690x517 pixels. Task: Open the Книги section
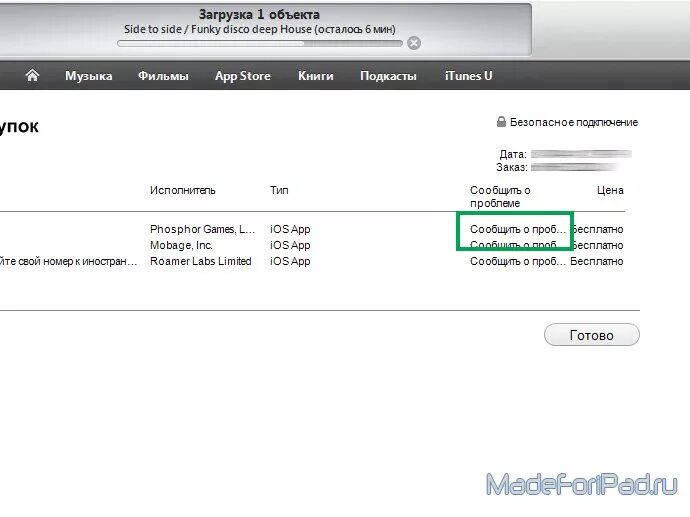click(x=316, y=76)
